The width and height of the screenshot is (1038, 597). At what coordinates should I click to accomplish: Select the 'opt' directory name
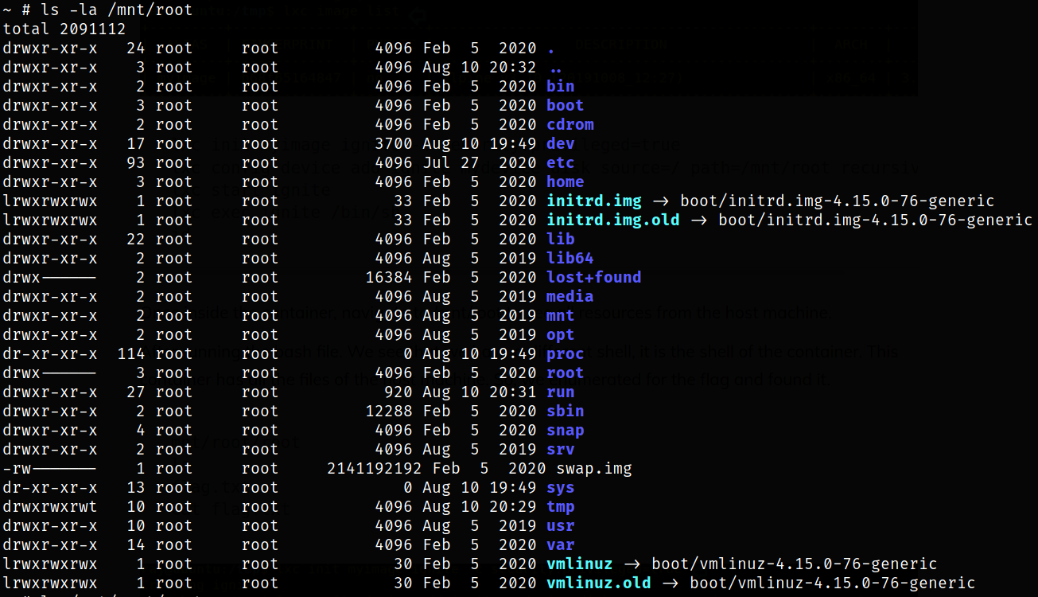pos(560,335)
